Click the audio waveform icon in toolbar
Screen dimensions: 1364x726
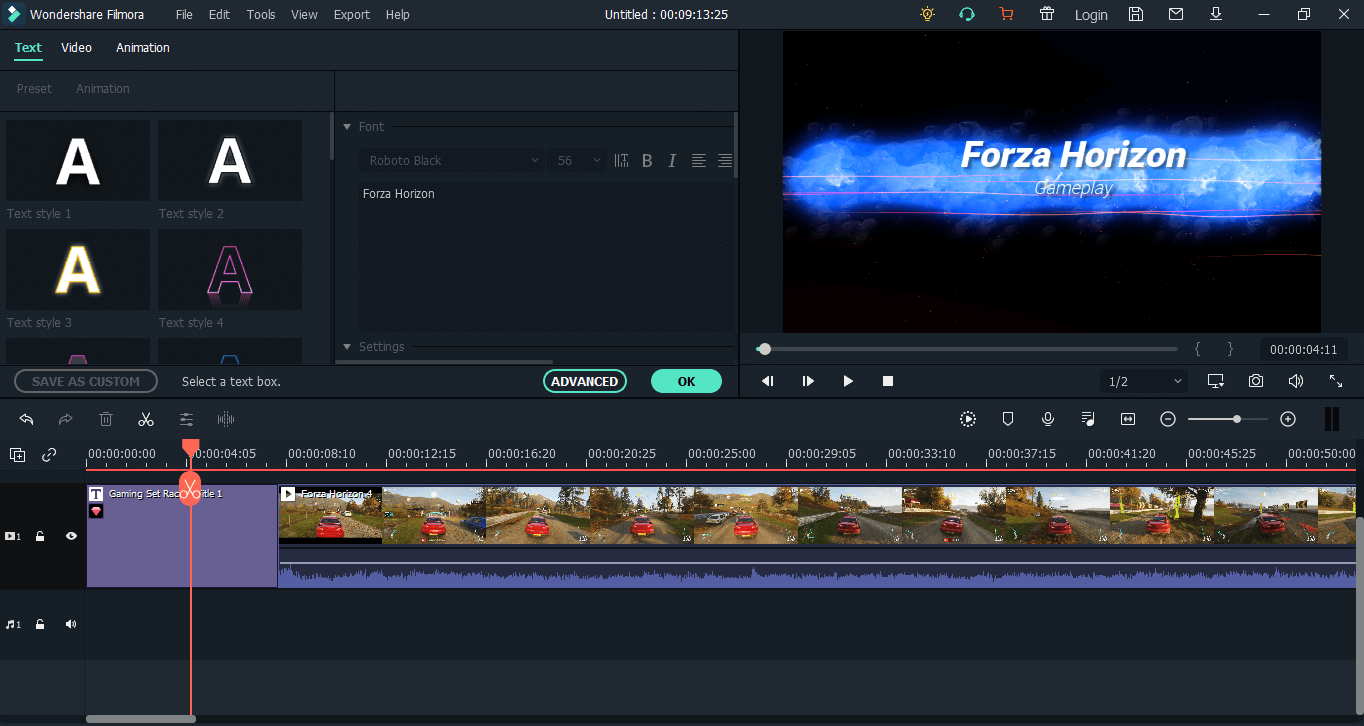coord(226,419)
